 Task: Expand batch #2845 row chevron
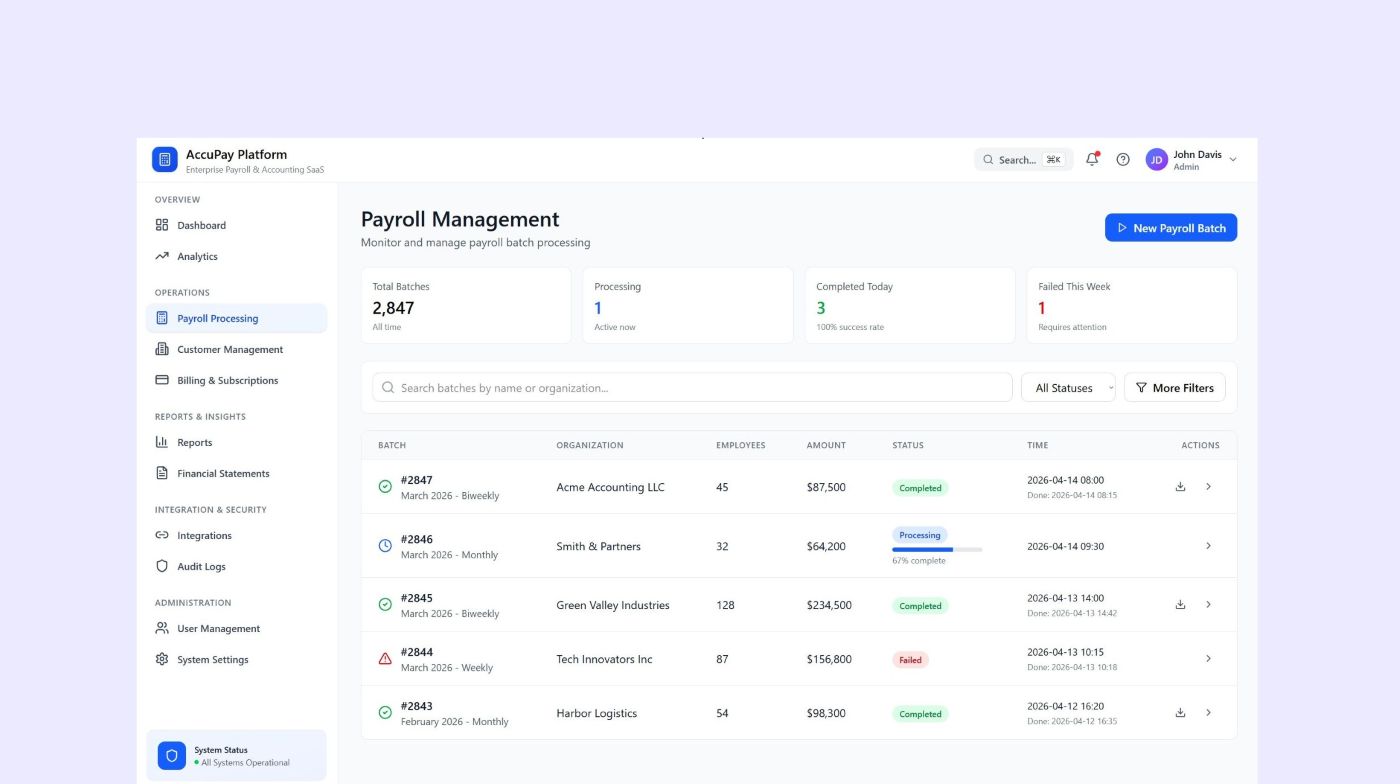point(1208,605)
